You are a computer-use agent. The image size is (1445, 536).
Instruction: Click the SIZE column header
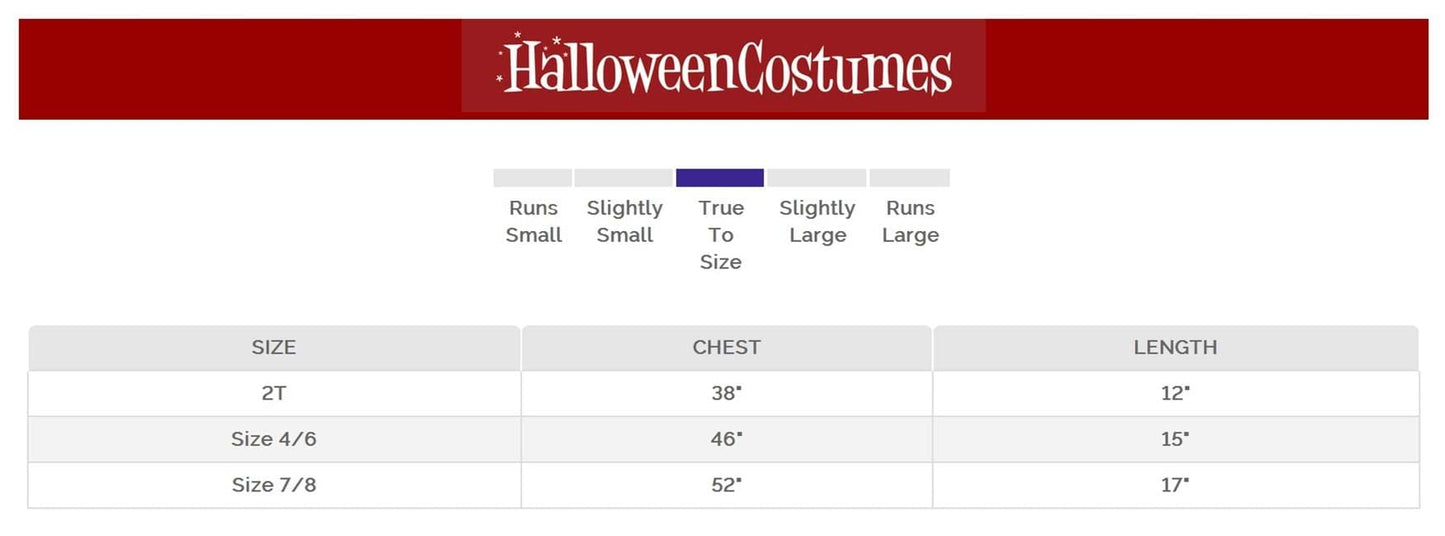[x=274, y=348]
